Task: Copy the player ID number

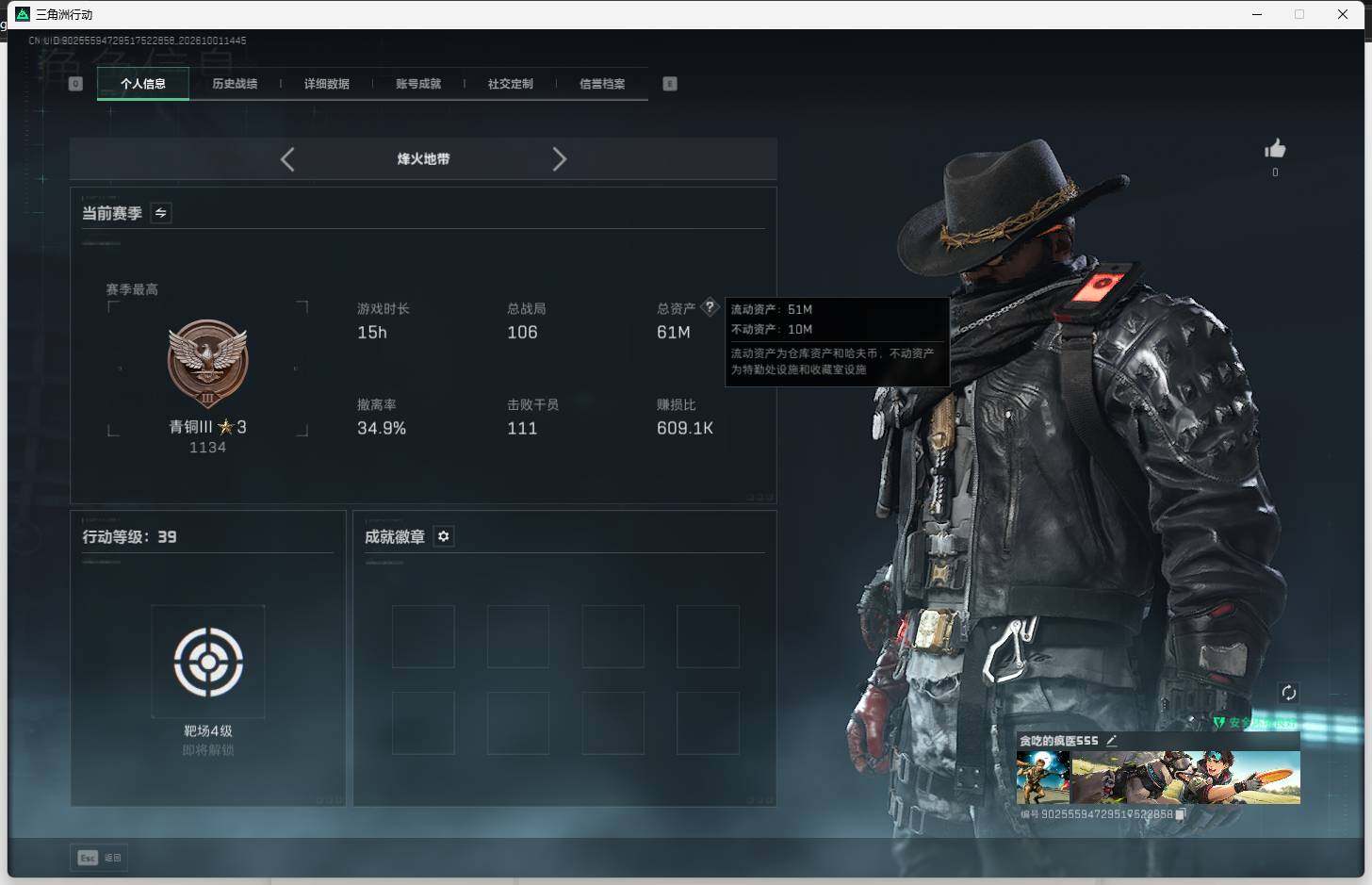Action: (1180, 814)
